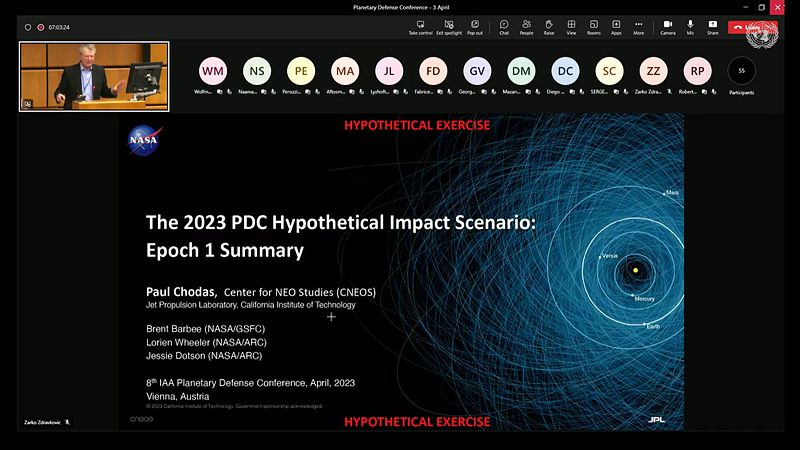The height and width of the screenshot is (450, 800).
Task: Toggle the Mic mute
Action: [x=690, y=27]
